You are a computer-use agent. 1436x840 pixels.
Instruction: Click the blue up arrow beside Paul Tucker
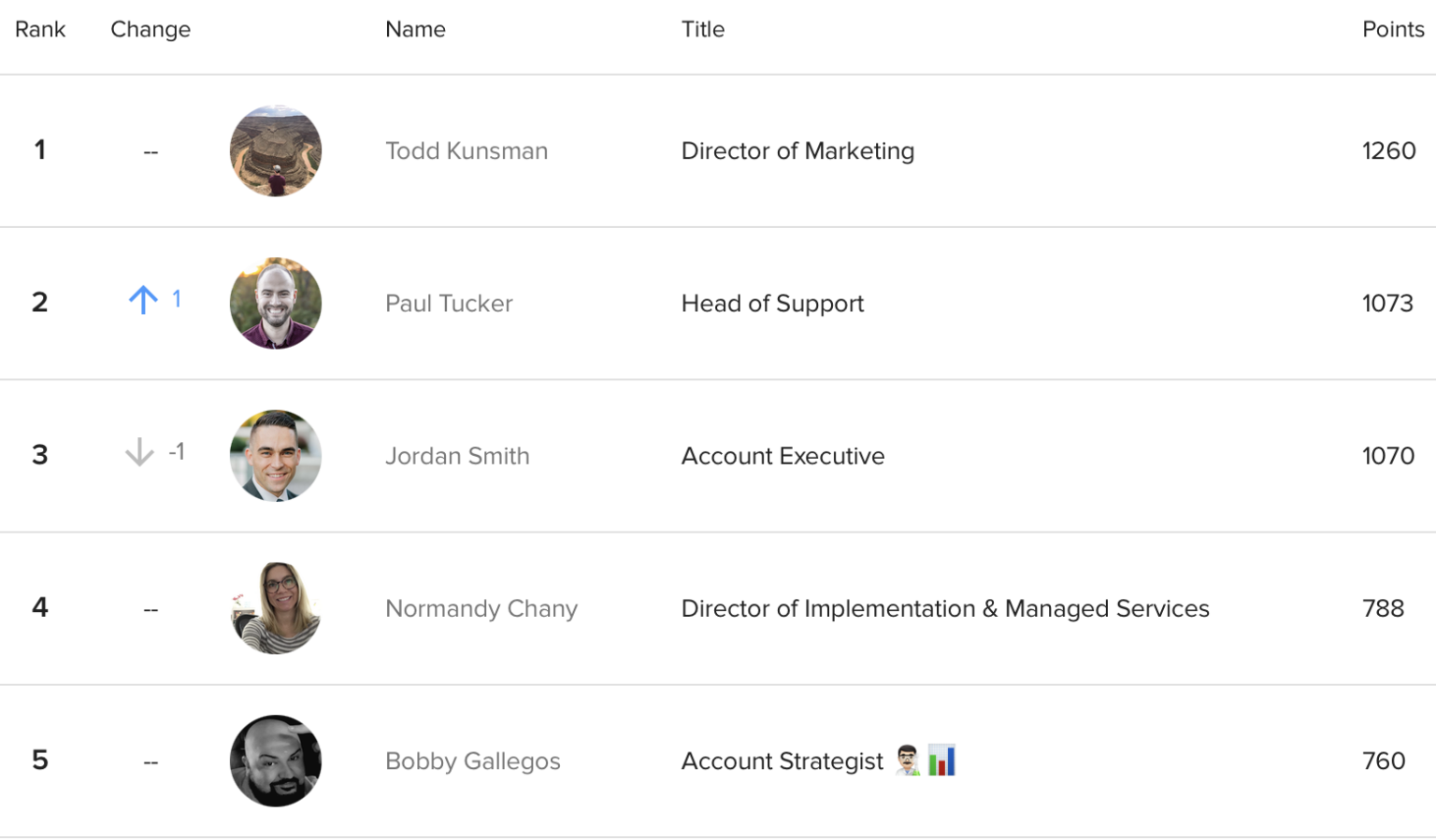click(142, 300)
